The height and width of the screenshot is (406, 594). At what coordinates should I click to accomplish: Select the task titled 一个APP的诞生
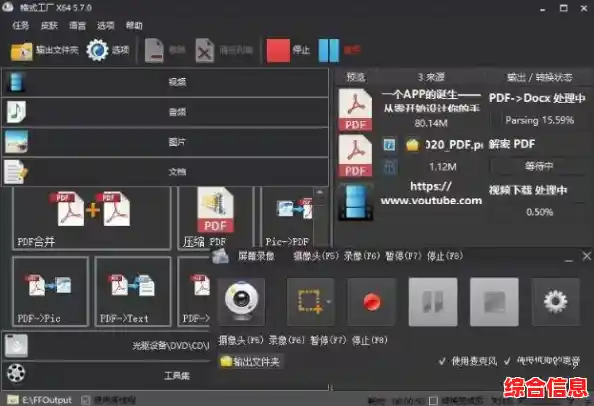click(x=431, y=101)
